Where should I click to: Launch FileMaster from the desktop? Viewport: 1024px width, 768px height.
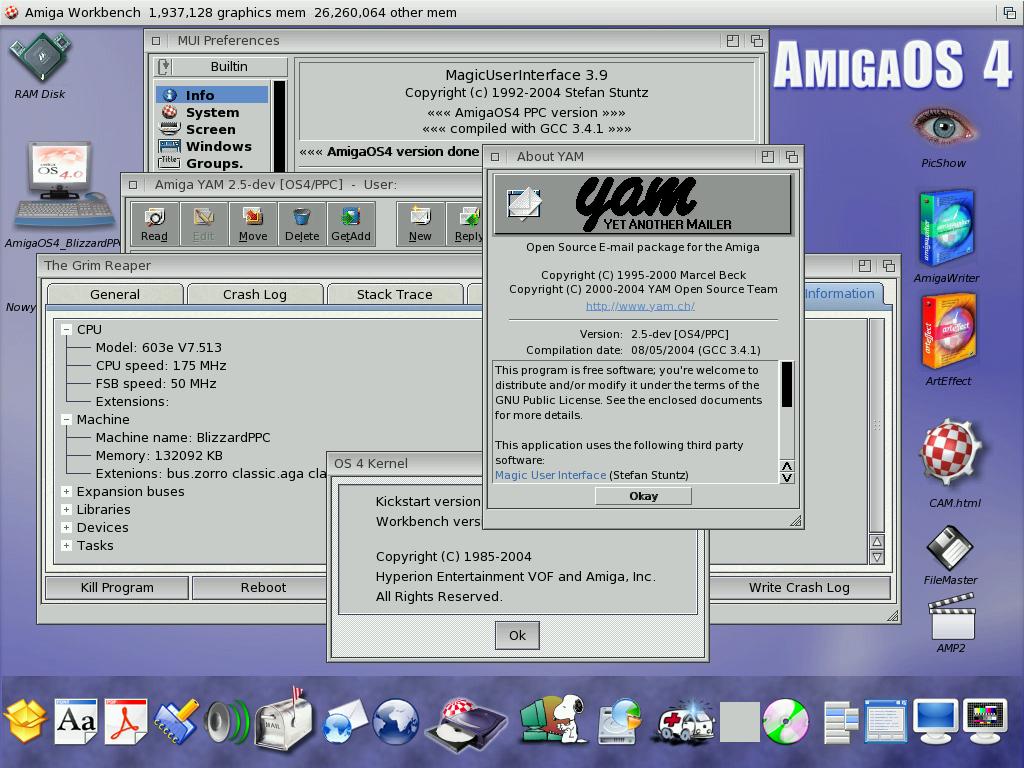click(950, 547)
